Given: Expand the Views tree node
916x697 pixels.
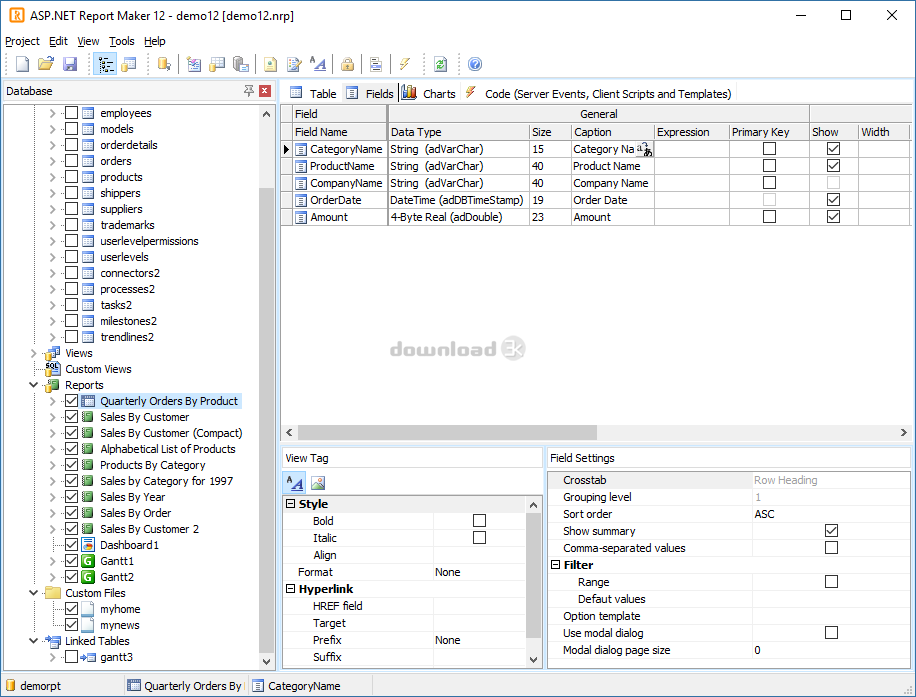Looking at the screenshot, I should point(33,353).
